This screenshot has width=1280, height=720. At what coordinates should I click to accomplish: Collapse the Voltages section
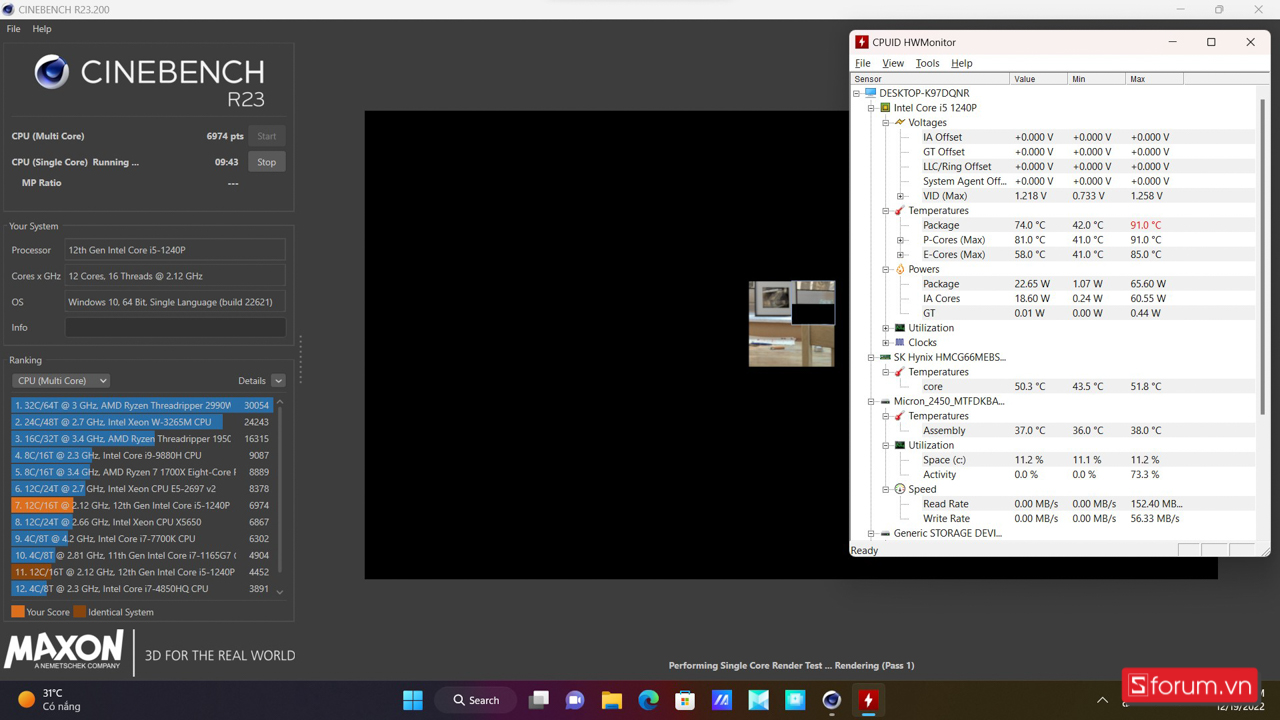click(x=886, y=122)
